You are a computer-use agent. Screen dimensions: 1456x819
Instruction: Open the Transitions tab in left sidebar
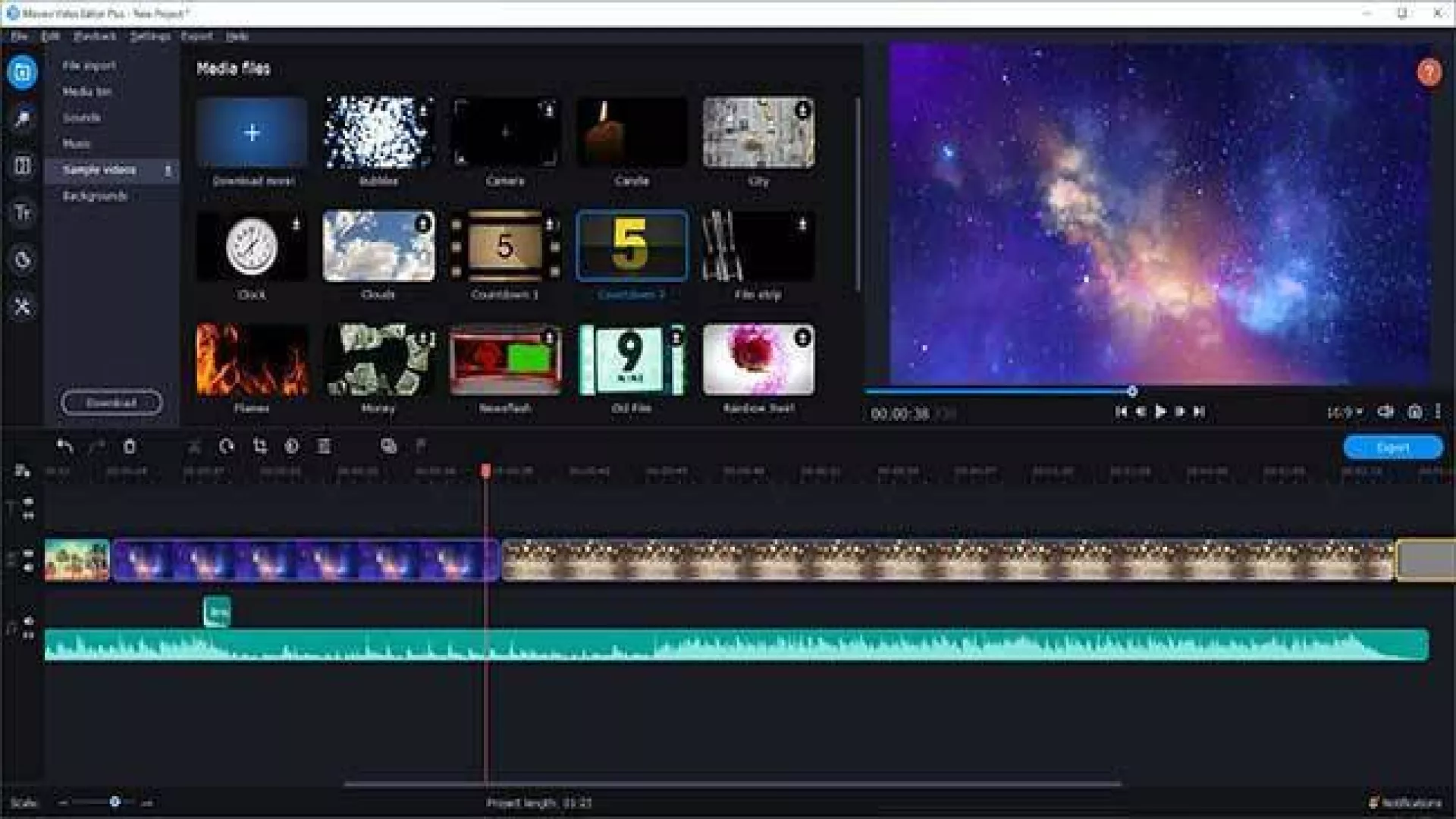[x=22, y=166]
